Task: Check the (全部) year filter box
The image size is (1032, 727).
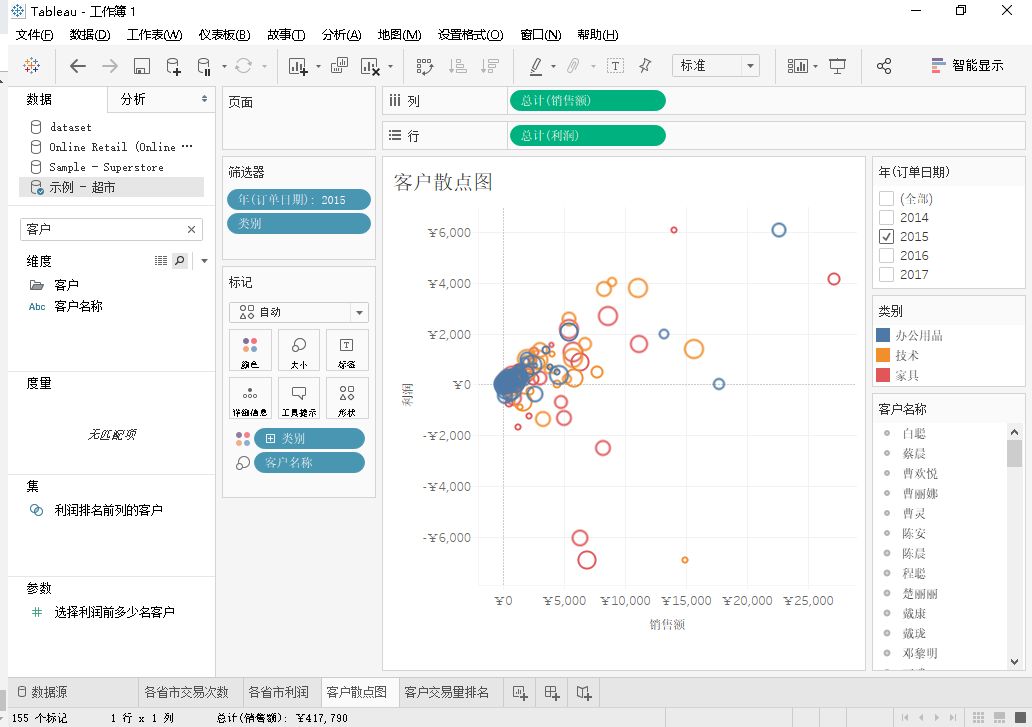Action: coord(887,198)
